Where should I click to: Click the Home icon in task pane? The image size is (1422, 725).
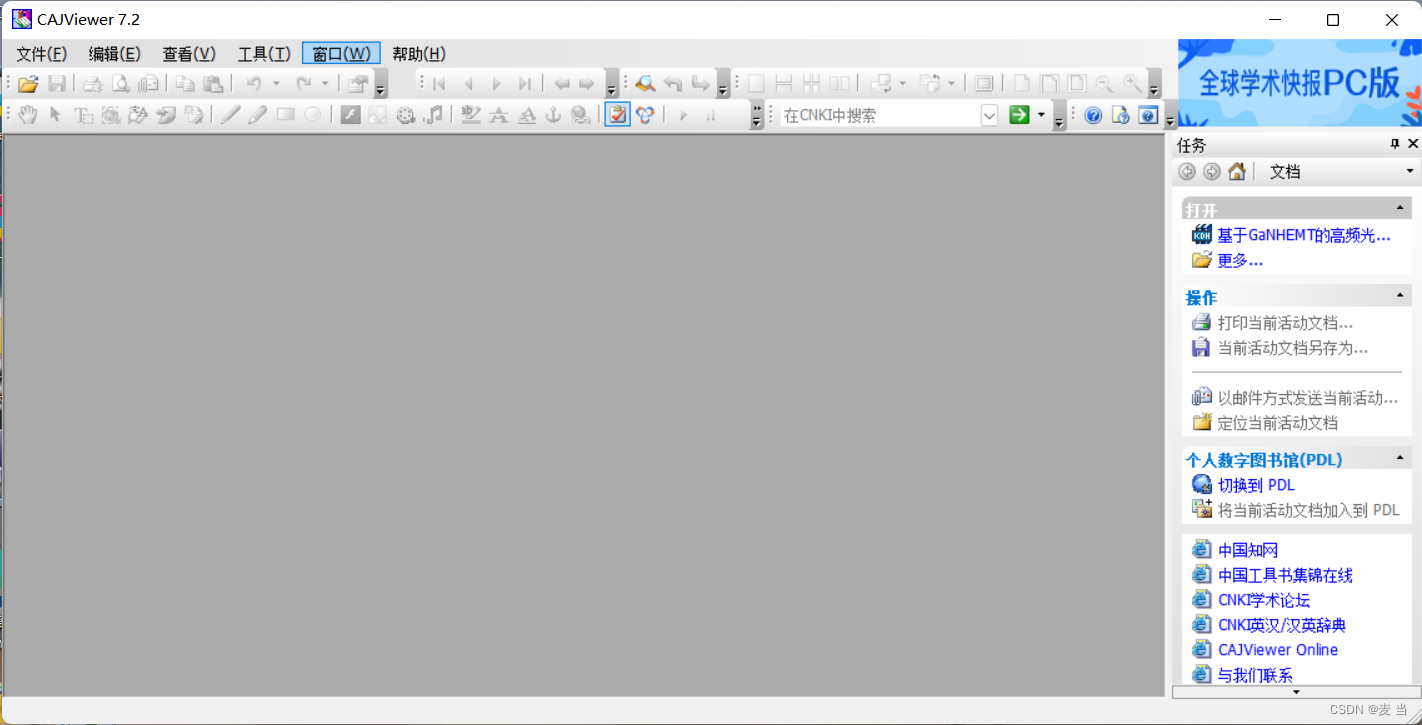[x=1237, y=171]
